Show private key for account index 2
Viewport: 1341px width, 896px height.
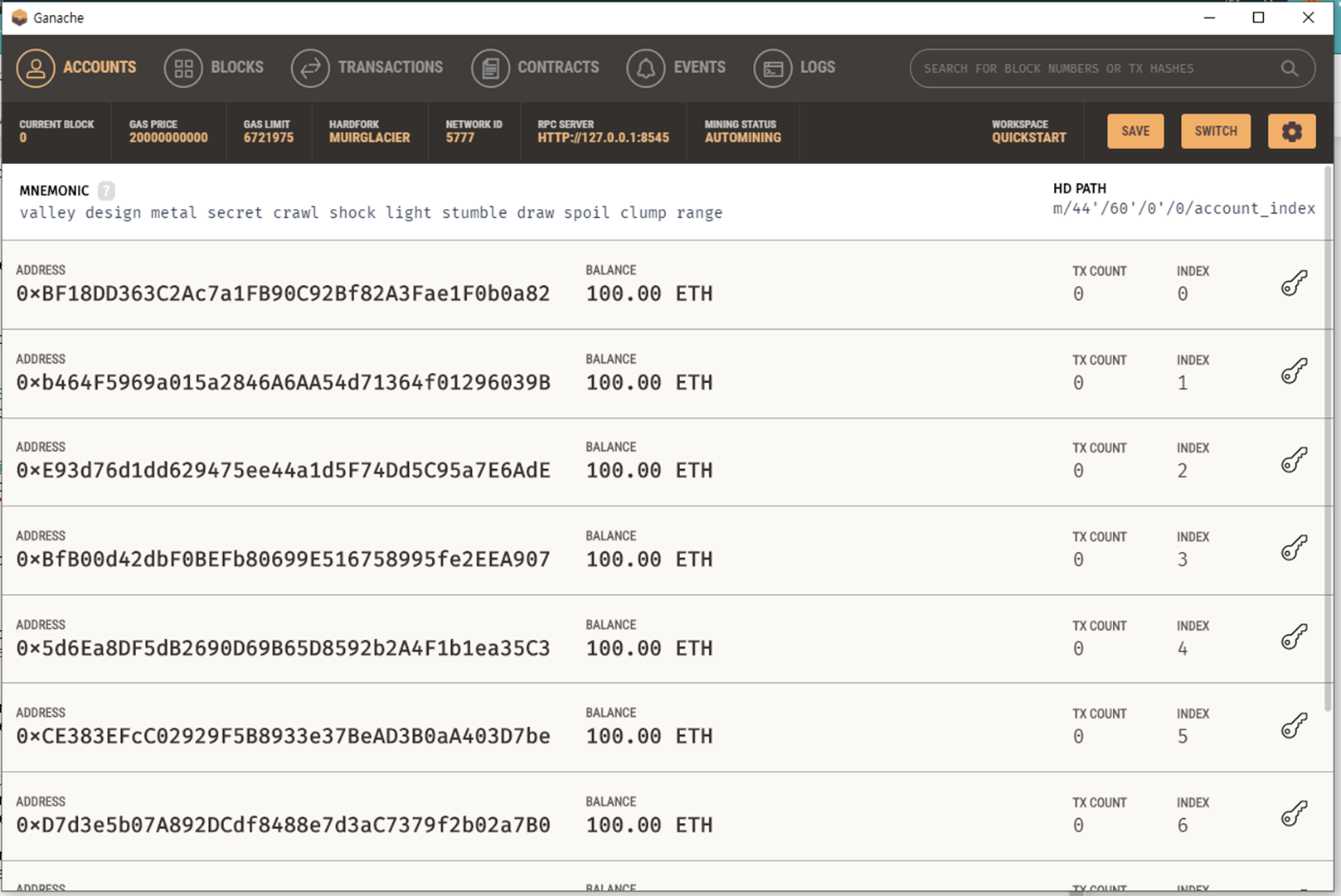1294,460
